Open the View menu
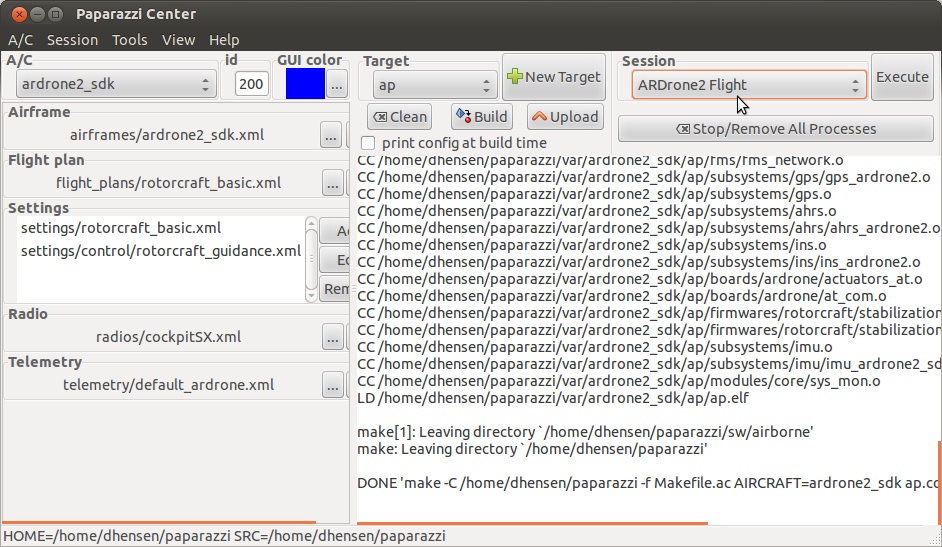Screen dimensions: 942x547 178,40
